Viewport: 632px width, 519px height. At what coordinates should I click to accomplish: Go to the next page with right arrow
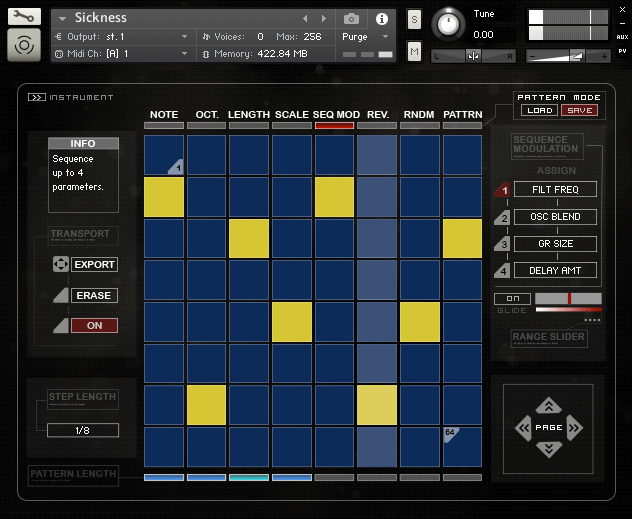pyautogui.click(x=574, y=427)
